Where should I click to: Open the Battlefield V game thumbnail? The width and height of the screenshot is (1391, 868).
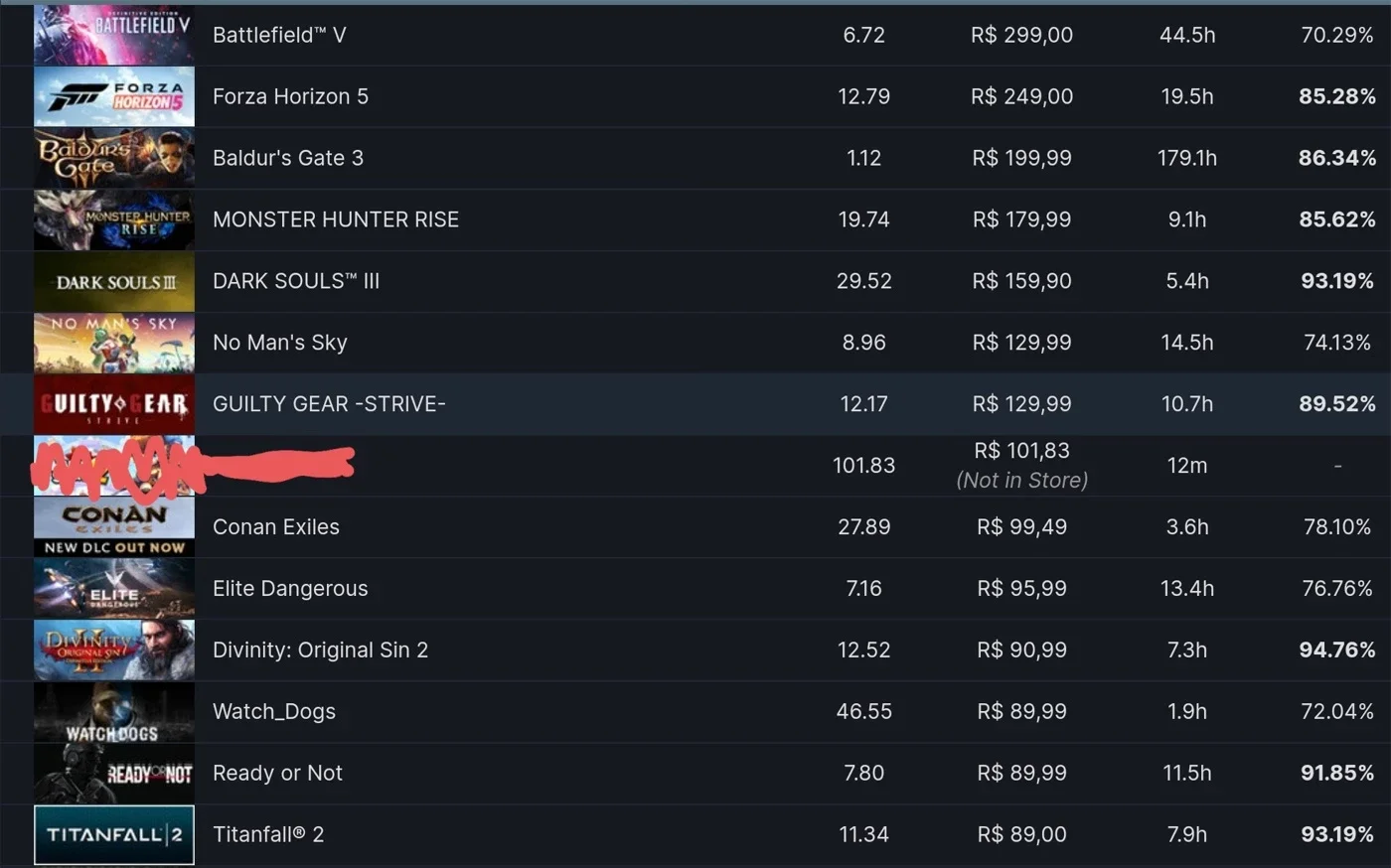tap(114, 35)
